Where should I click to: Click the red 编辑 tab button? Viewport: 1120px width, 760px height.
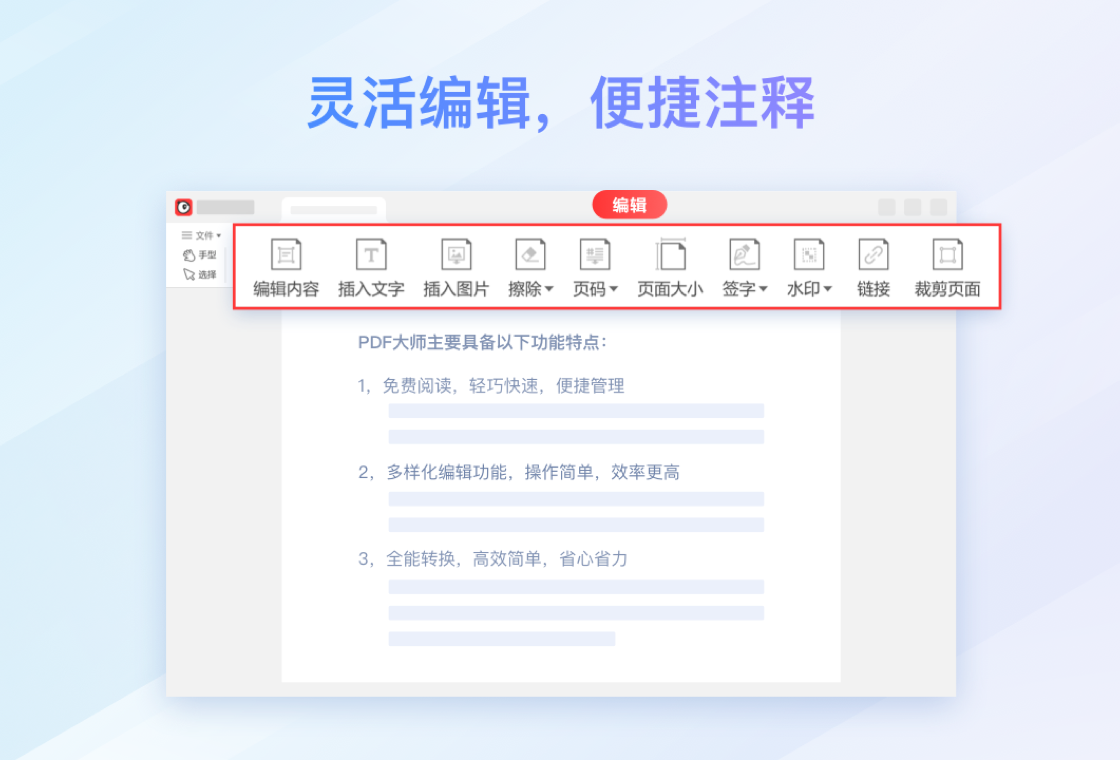[x=629, y=205]
